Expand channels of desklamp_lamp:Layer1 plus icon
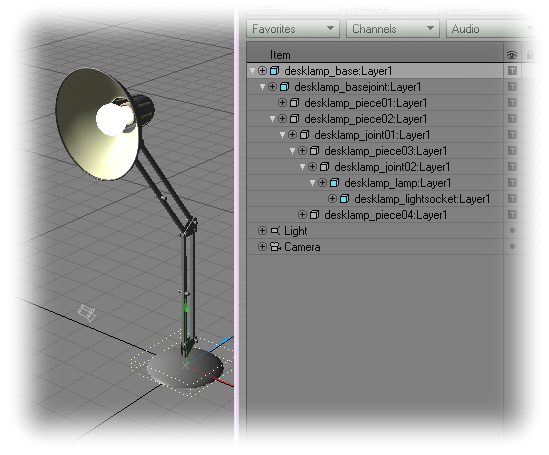 [x=322, y=182]
